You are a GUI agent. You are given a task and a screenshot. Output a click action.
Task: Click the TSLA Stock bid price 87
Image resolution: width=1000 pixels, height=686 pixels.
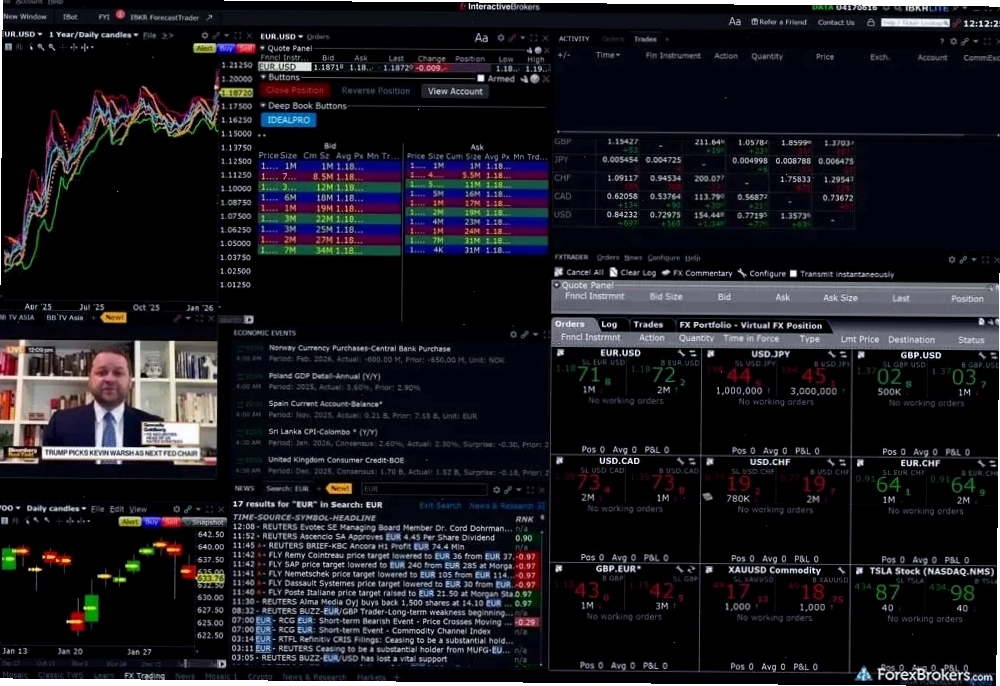point(886,592)
